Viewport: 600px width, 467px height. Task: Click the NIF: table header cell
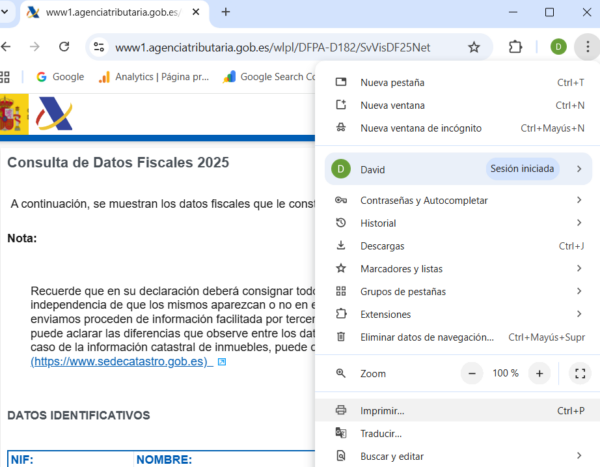click(71, 459)
